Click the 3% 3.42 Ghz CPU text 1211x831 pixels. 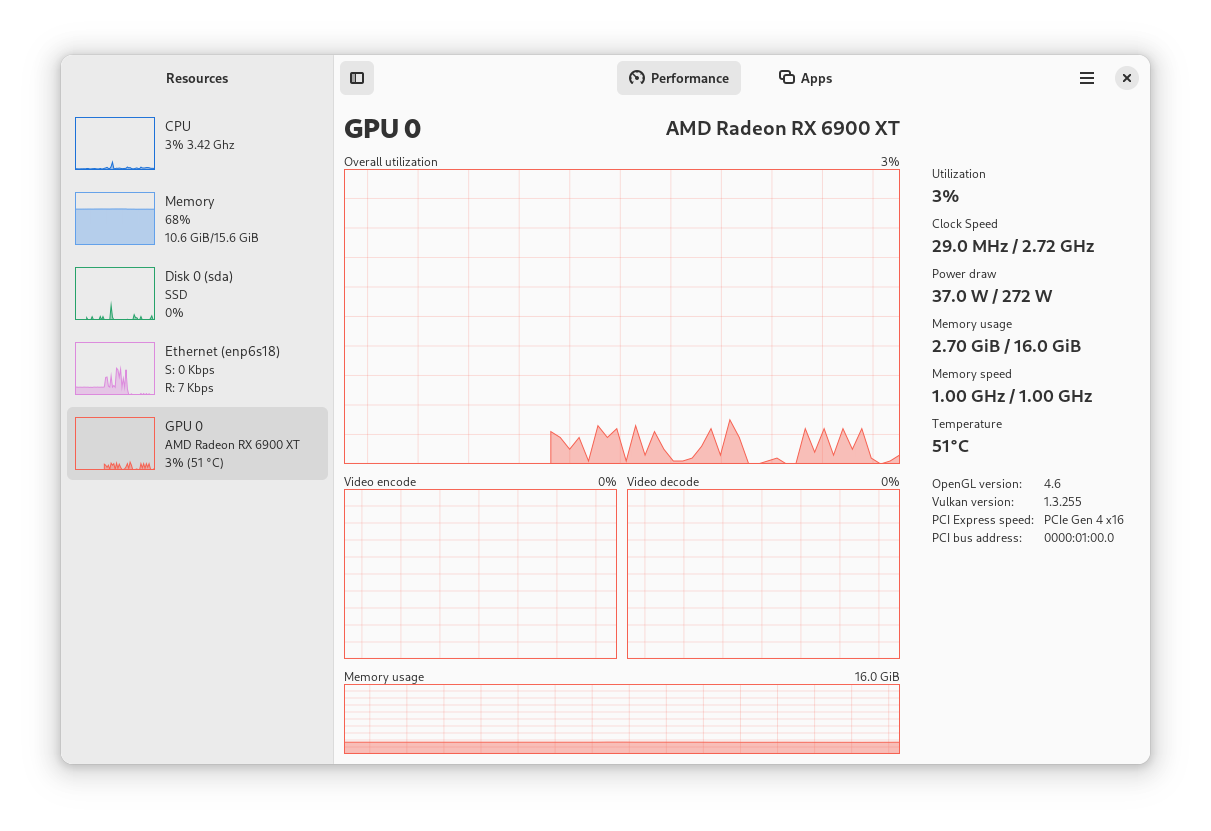[200, 145]
